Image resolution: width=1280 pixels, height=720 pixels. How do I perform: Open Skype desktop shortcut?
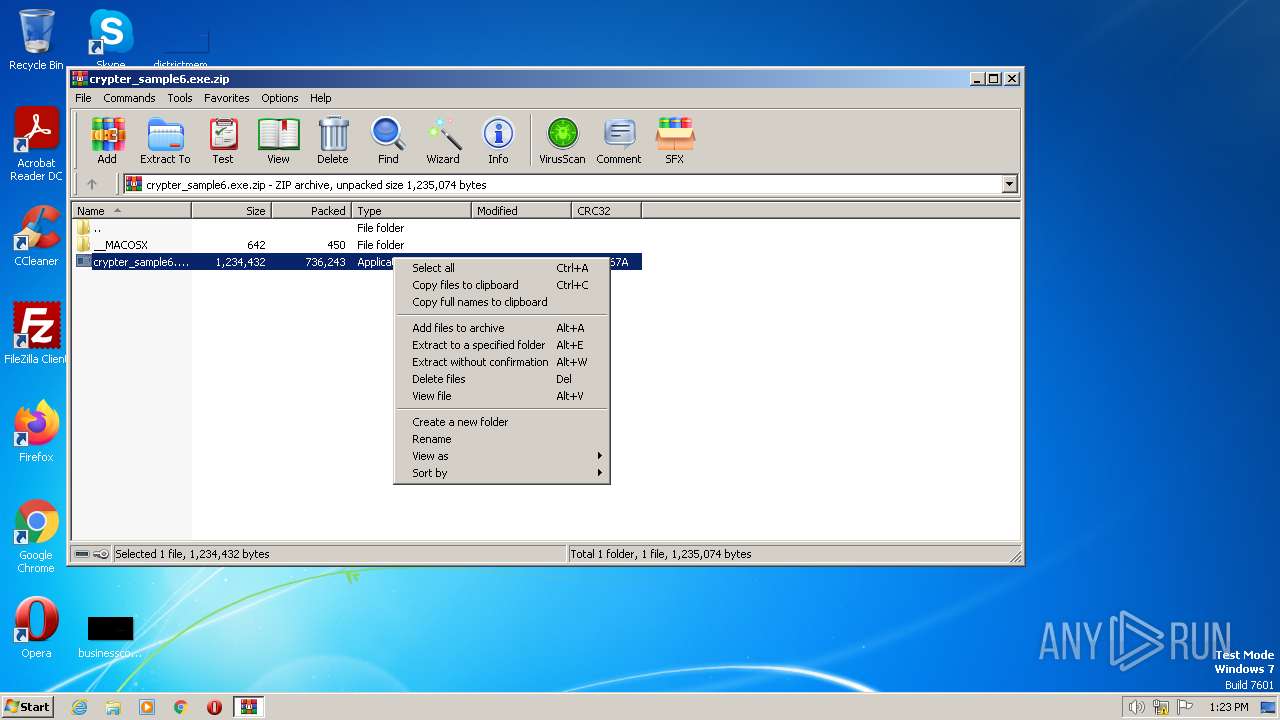(x=110, y=40)
